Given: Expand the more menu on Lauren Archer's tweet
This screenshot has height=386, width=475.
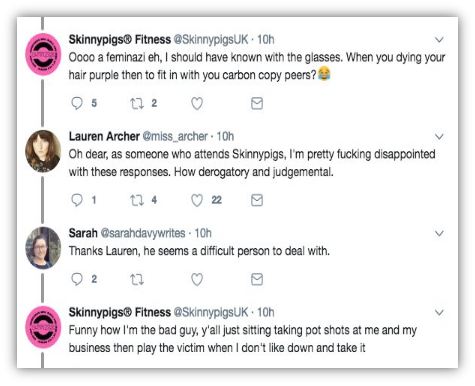Looking at the screenshot, I should click(x=440, y=137).
